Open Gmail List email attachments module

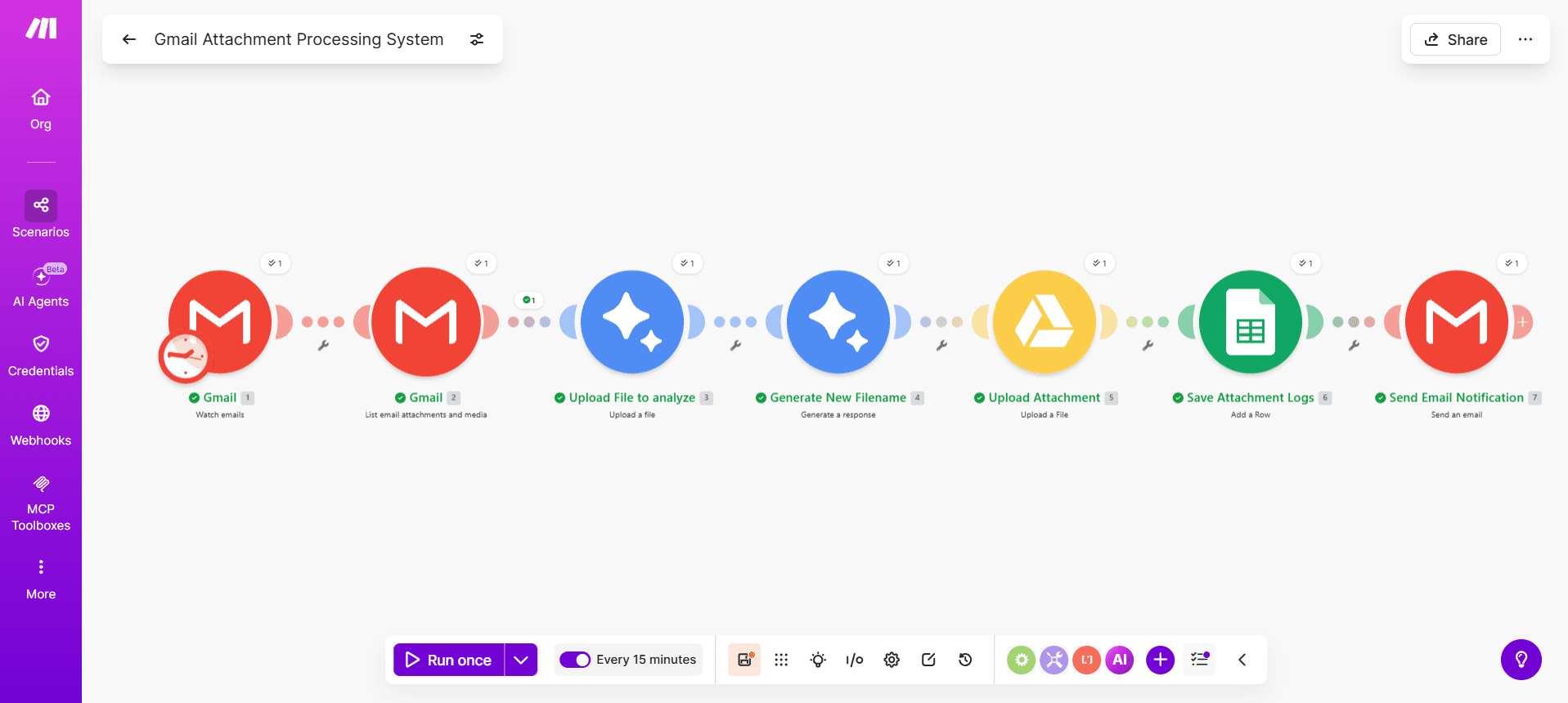click(426, 322)
